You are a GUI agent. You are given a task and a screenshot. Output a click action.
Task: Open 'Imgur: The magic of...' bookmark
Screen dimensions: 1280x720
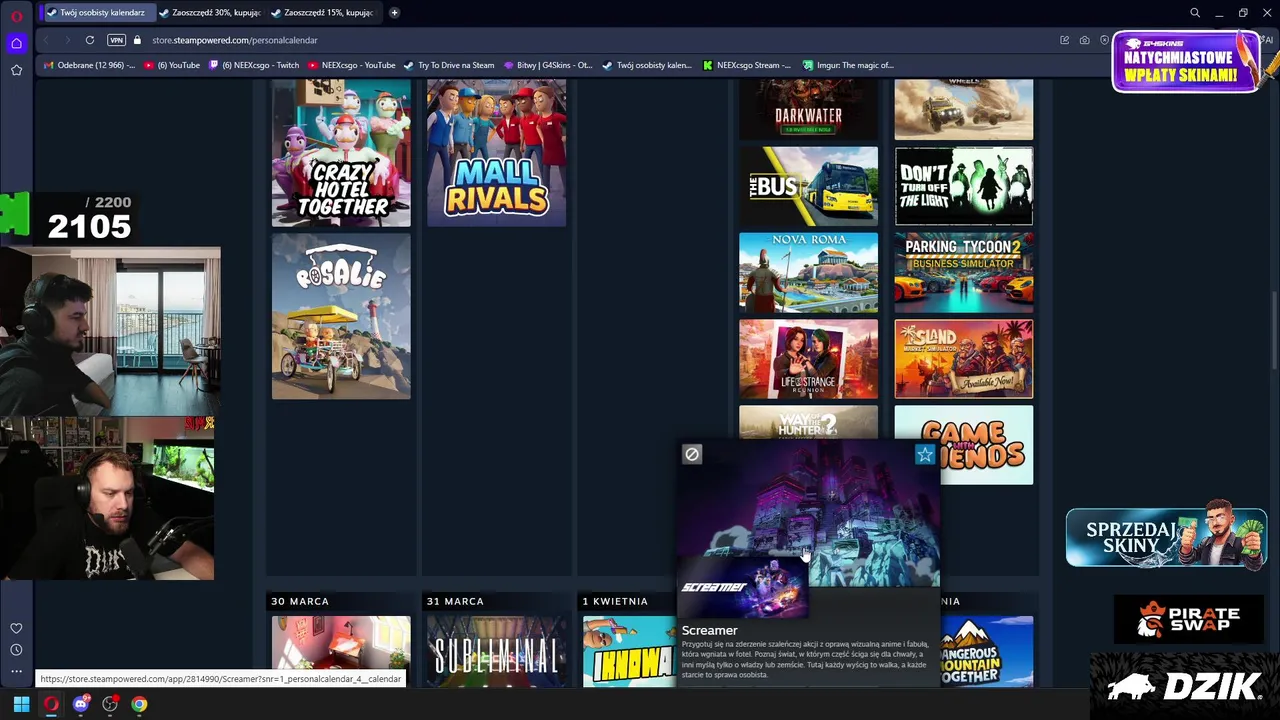(848, 65)
